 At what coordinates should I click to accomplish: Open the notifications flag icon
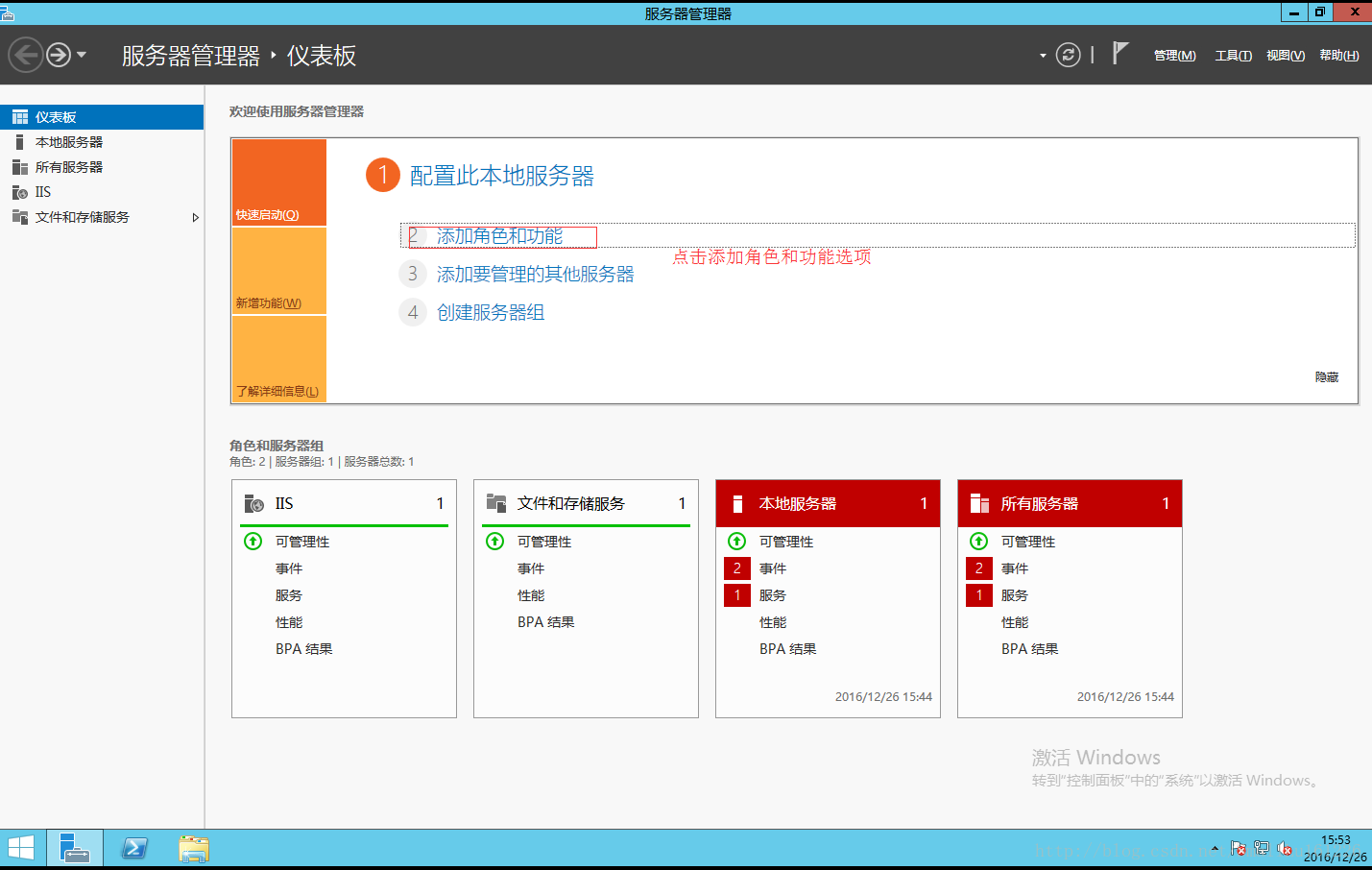coord(1119,53)
